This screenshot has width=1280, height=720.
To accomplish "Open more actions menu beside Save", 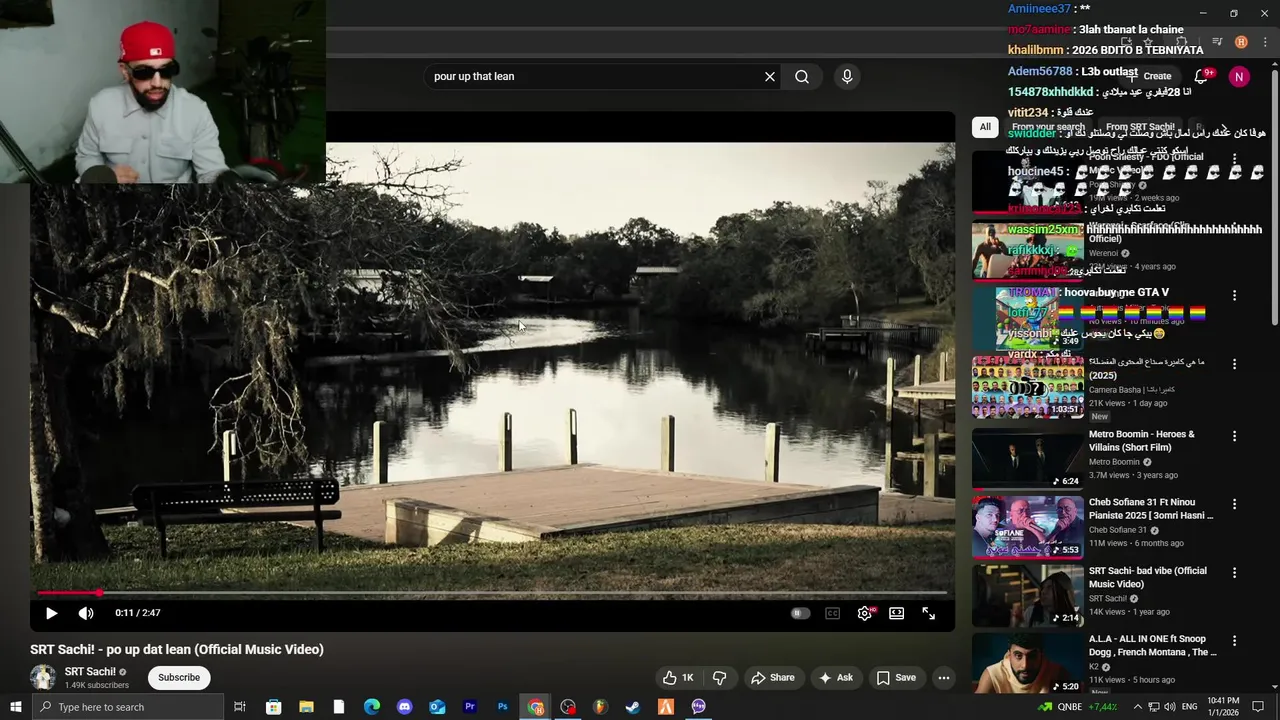I will click(x=943, y=677).
